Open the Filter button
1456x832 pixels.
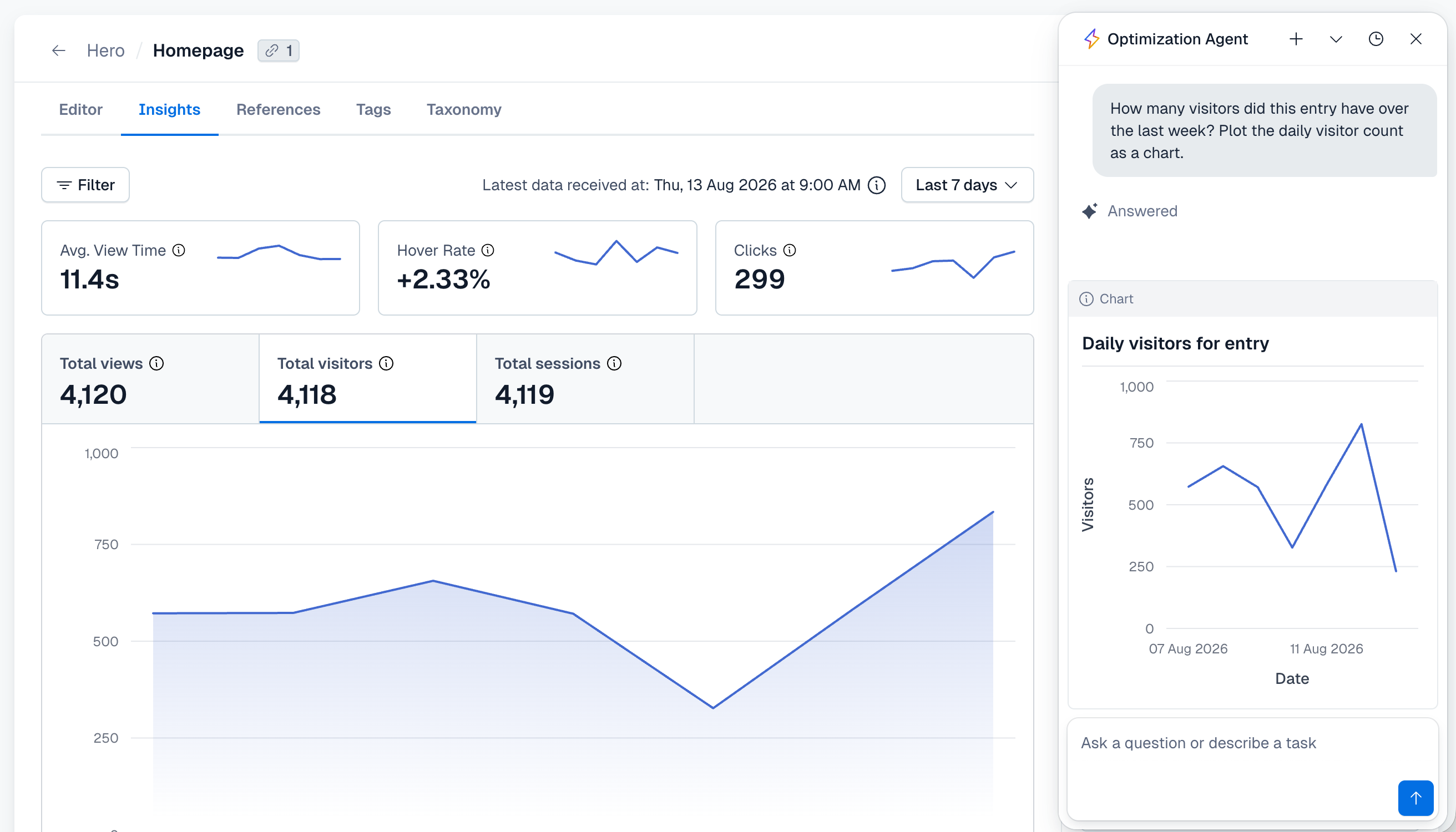(x=85, y=185)
